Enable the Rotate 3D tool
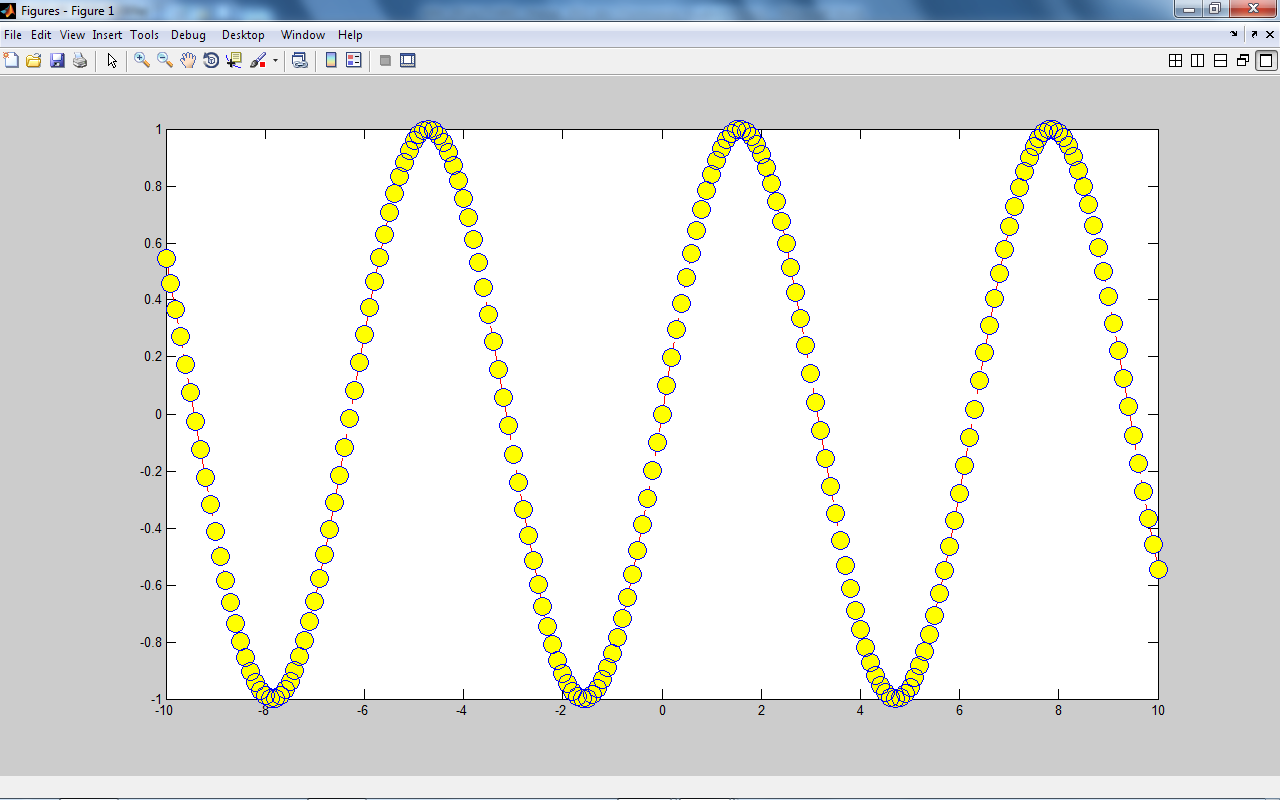The width and height of the screenshot is (1280, 800). click(x=211, y=61)
